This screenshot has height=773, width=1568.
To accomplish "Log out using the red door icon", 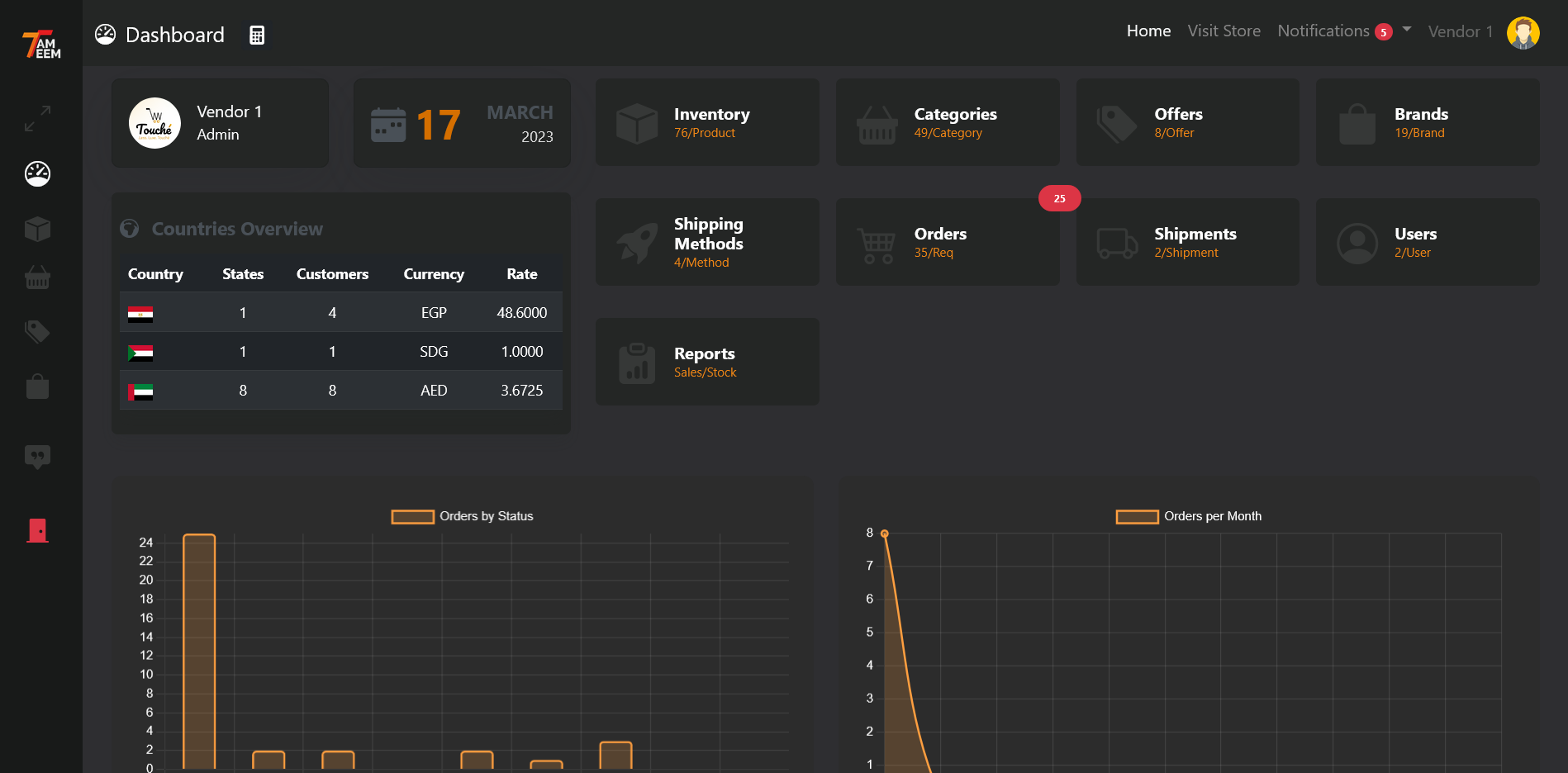I will tap(37, 530).
